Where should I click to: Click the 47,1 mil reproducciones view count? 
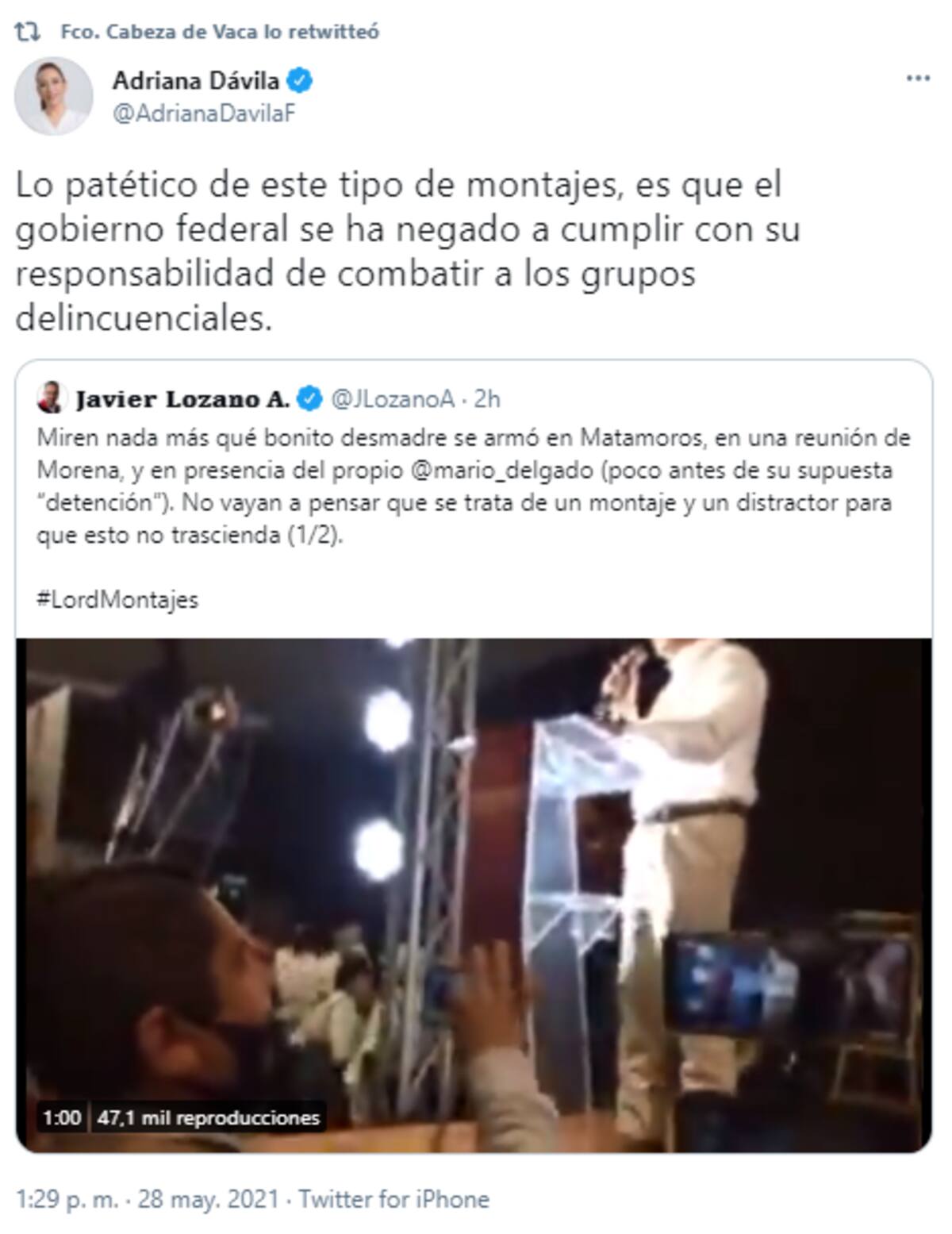(x=209, y=1118)
